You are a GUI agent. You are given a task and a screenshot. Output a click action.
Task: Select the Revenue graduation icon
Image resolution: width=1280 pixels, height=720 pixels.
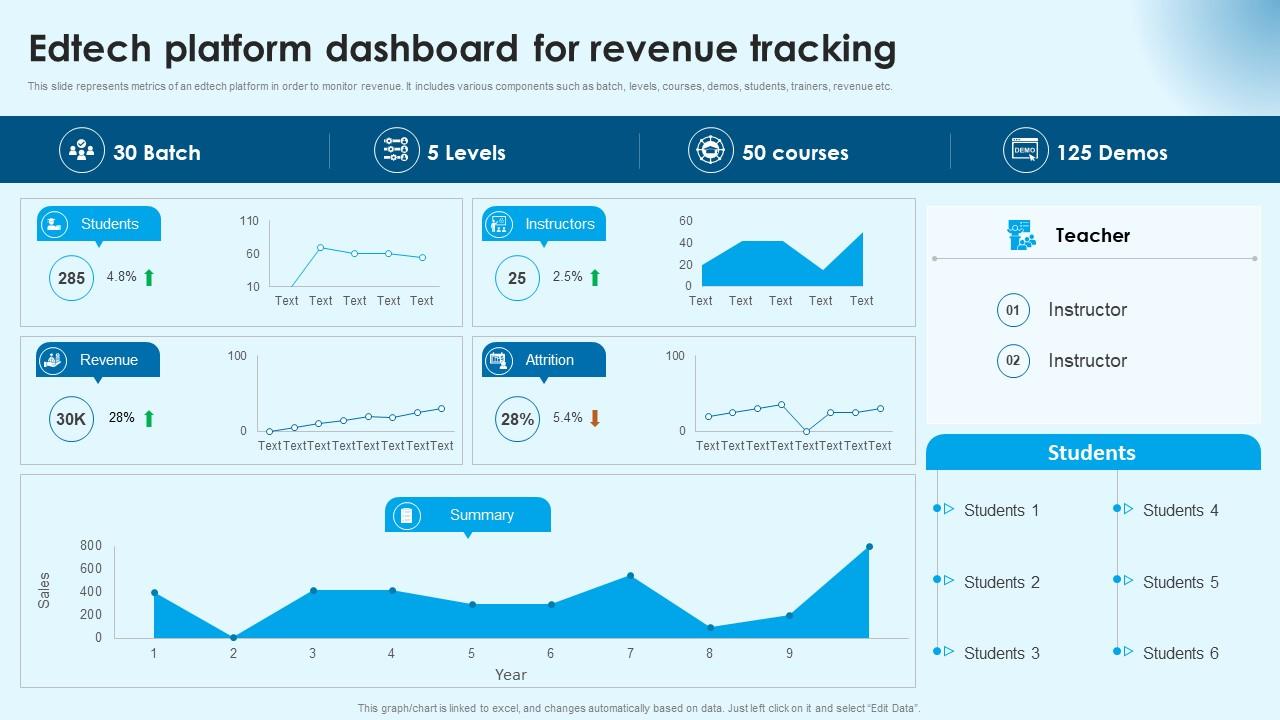click(x=55, y=359)
